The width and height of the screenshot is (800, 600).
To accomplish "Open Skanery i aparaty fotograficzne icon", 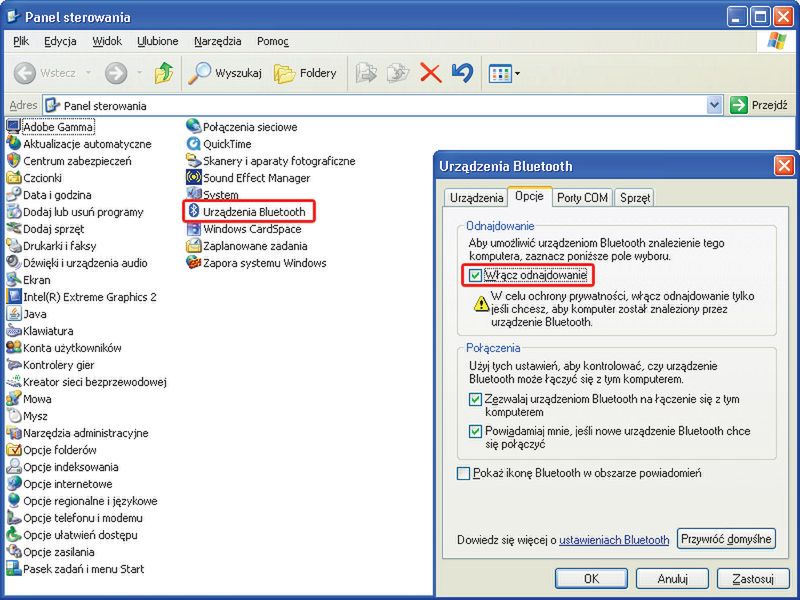I will point(193,161).
